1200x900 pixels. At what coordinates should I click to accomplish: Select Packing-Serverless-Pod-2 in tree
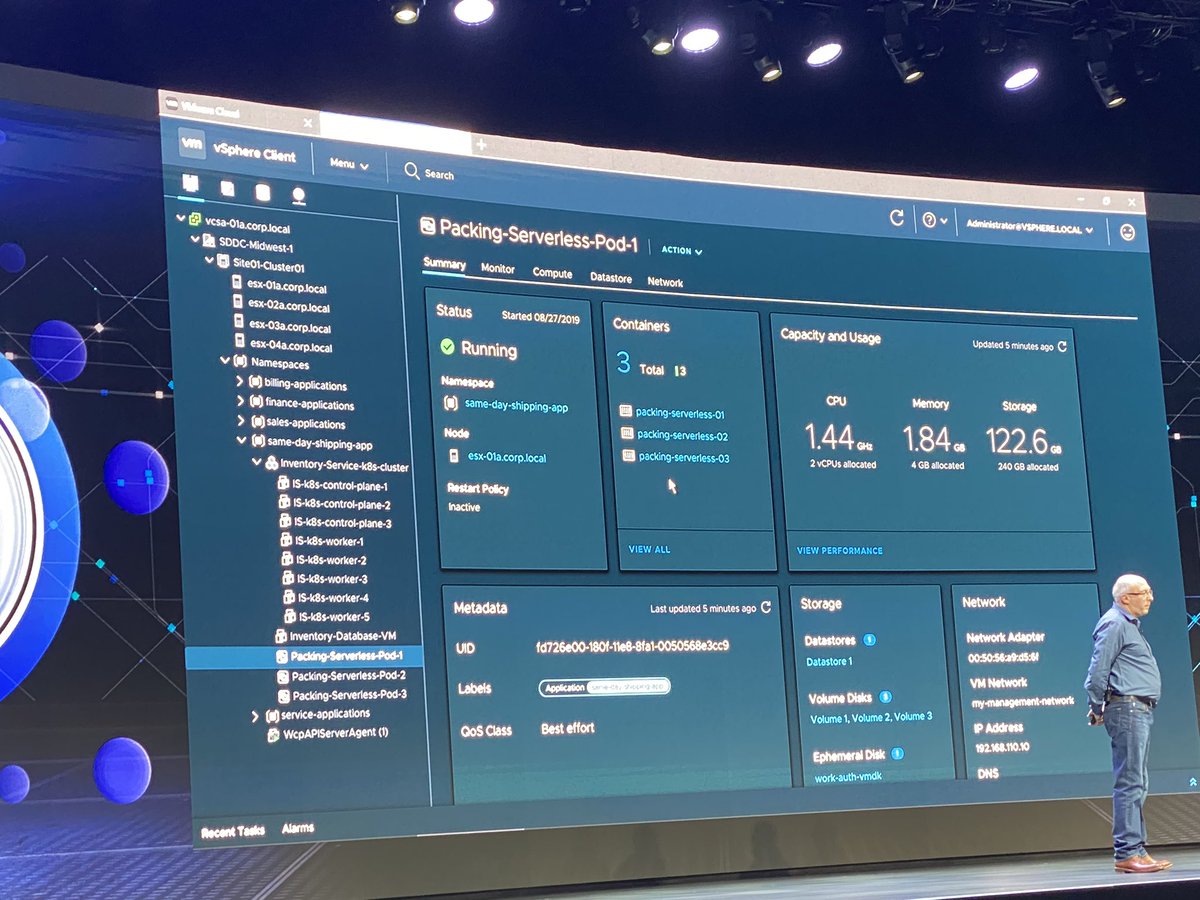(341, 676)
